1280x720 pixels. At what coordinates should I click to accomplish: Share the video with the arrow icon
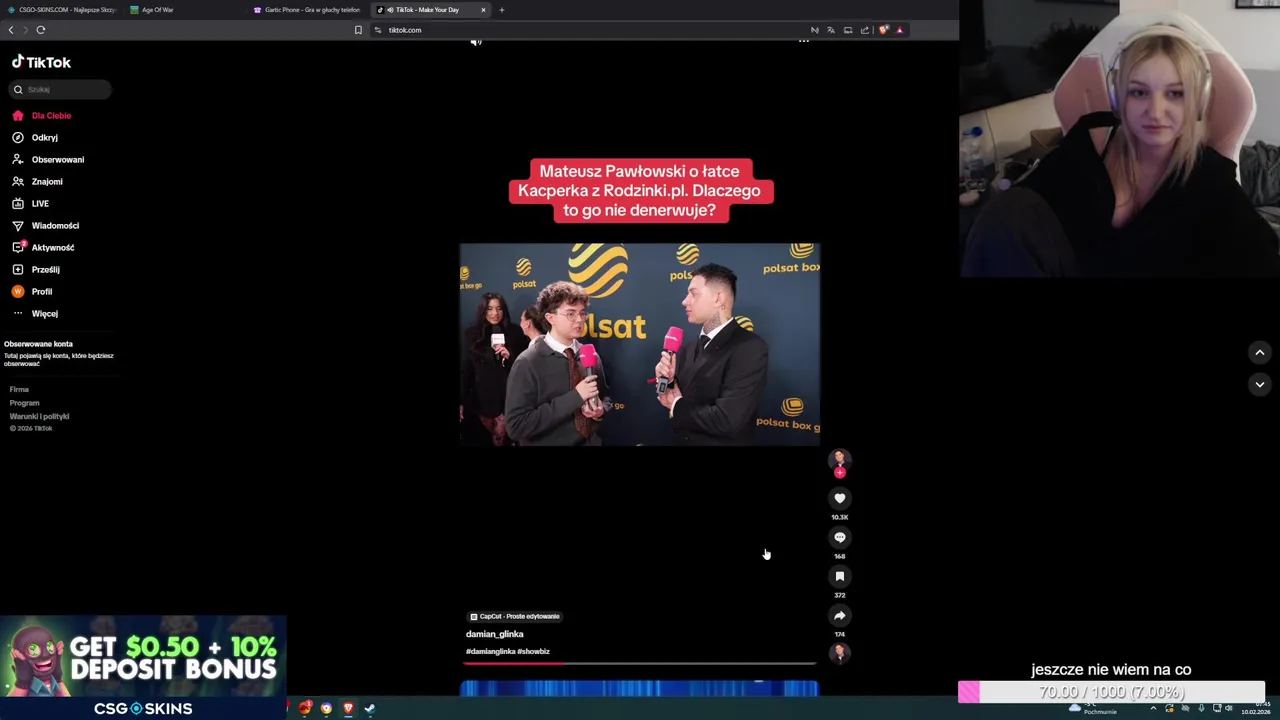840,615
